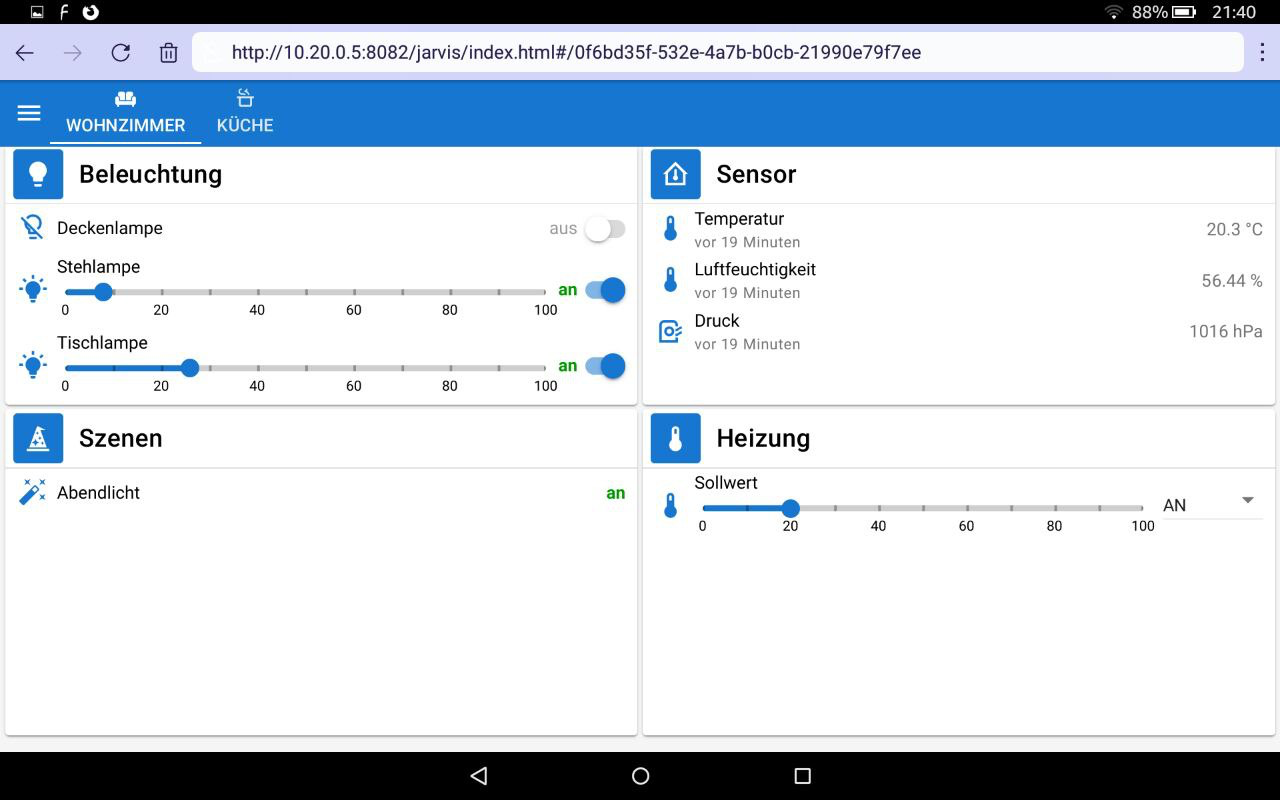This screenshot has height=800, width=1280.
Task: Click the Abendlicht scene label
Action: click(98, 492)
